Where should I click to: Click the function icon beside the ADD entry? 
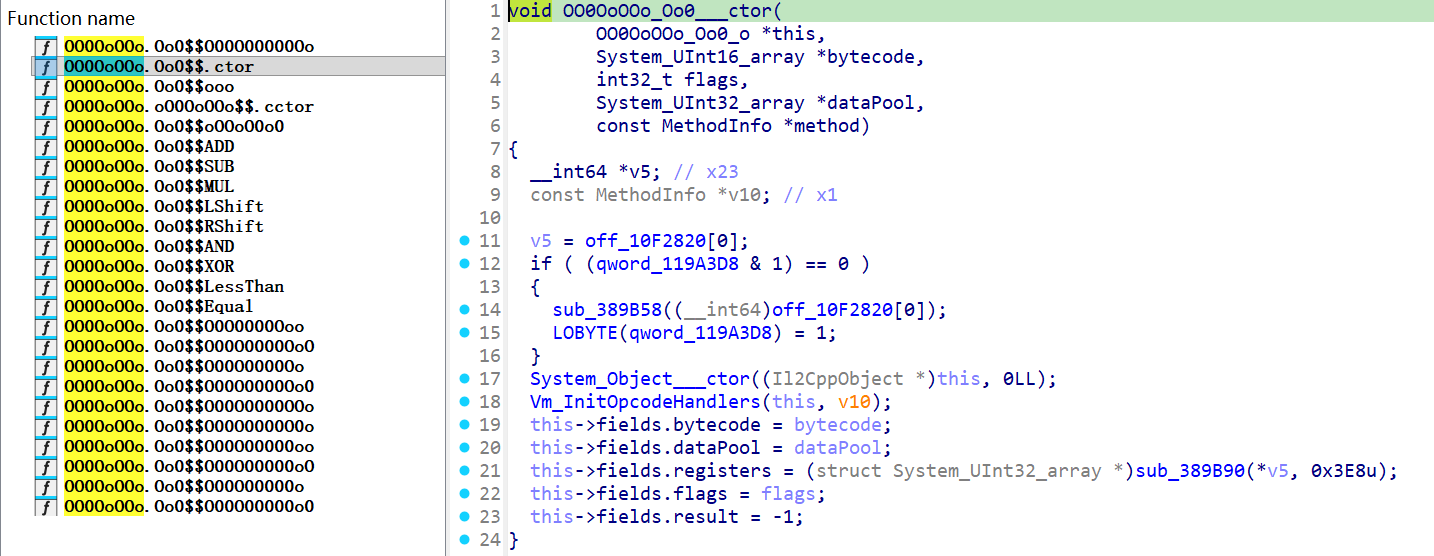pos(45,147)
